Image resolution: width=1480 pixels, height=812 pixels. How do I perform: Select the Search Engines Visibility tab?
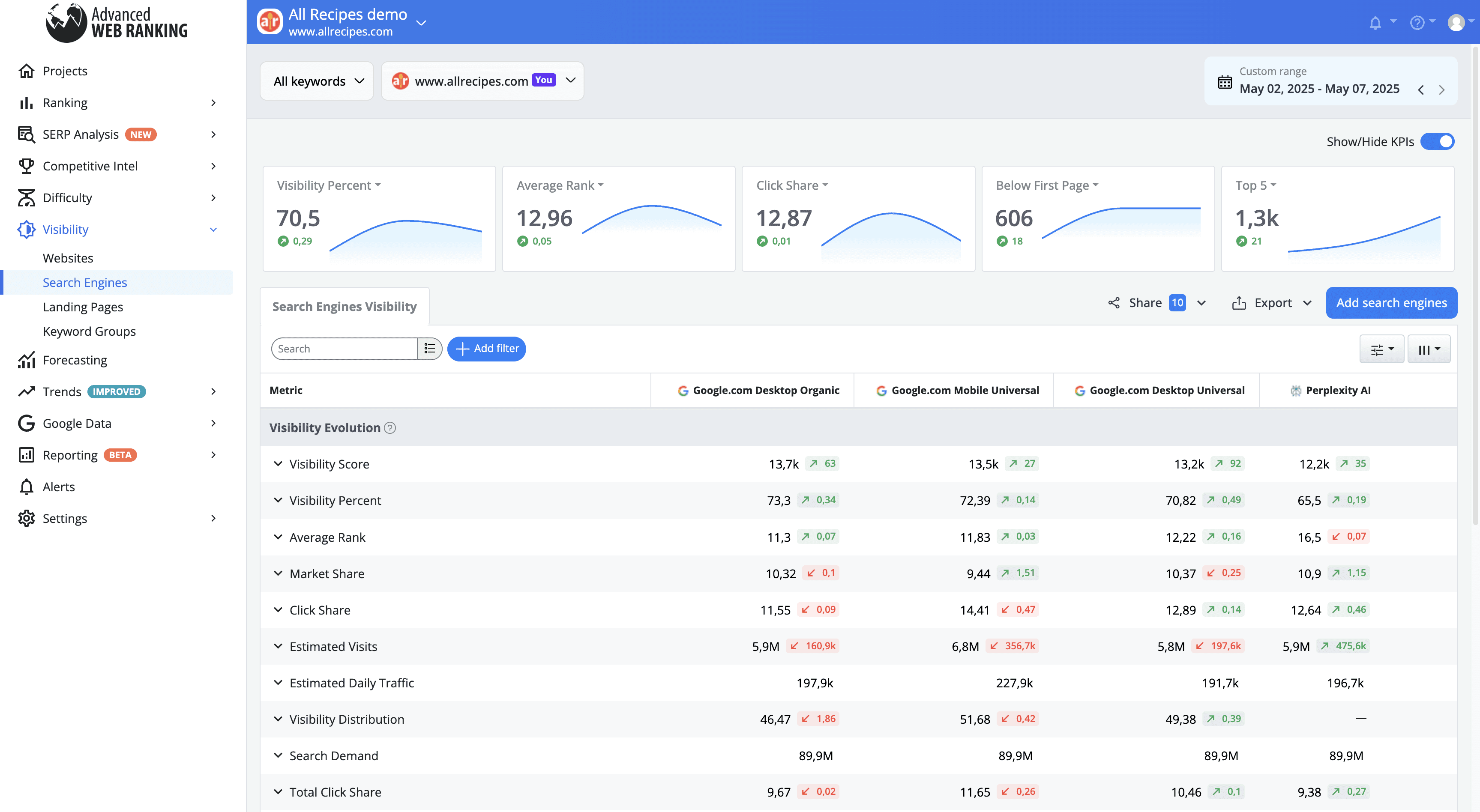(344, 307)
